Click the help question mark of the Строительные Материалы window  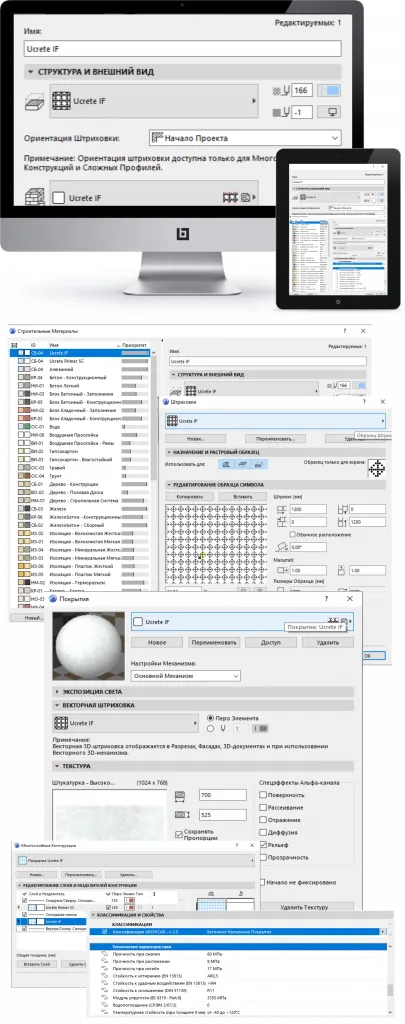(345, 331)
